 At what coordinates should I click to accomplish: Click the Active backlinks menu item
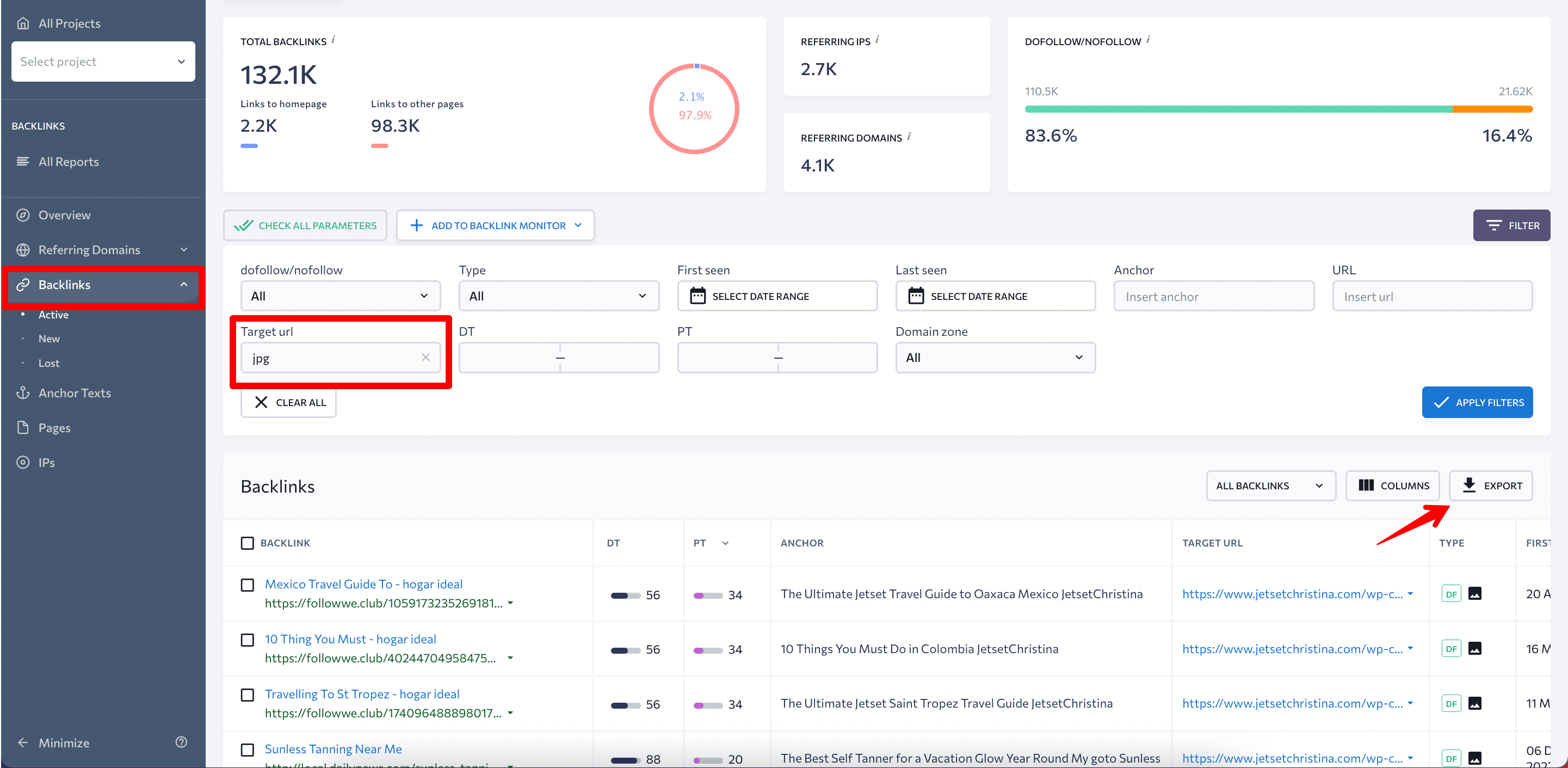click(53, 314)
